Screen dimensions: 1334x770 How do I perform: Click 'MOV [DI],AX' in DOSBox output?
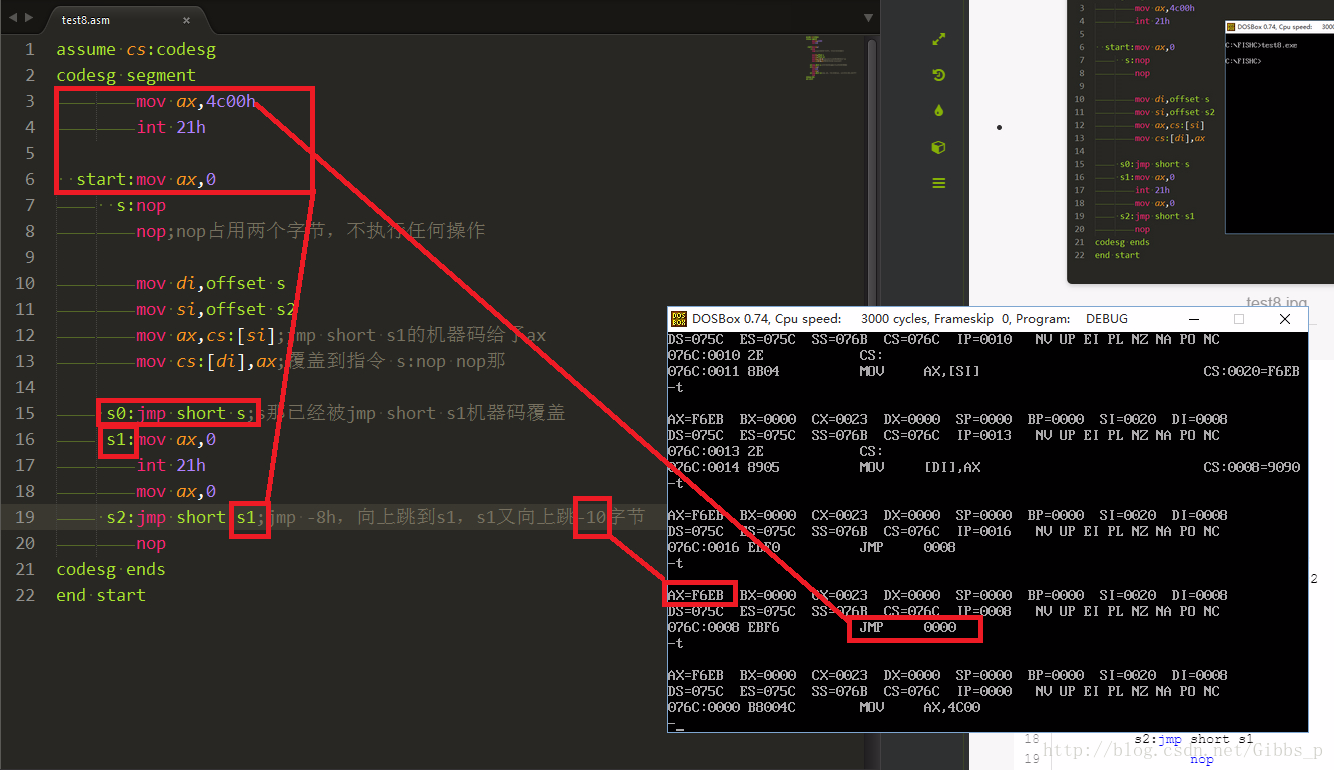(919, 467)
